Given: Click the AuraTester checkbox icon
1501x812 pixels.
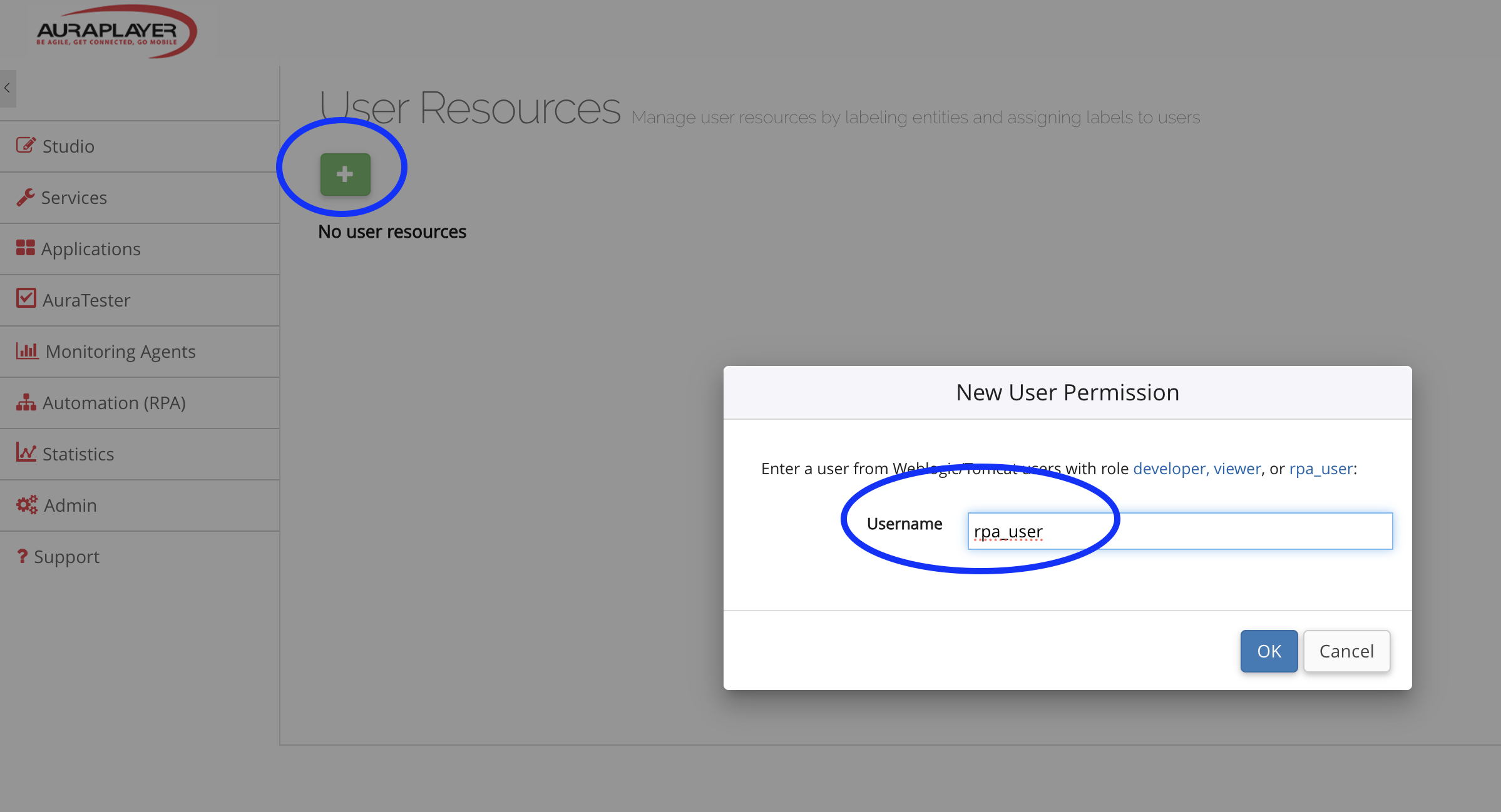Looking at the screenshot, I should pos(26,298).
